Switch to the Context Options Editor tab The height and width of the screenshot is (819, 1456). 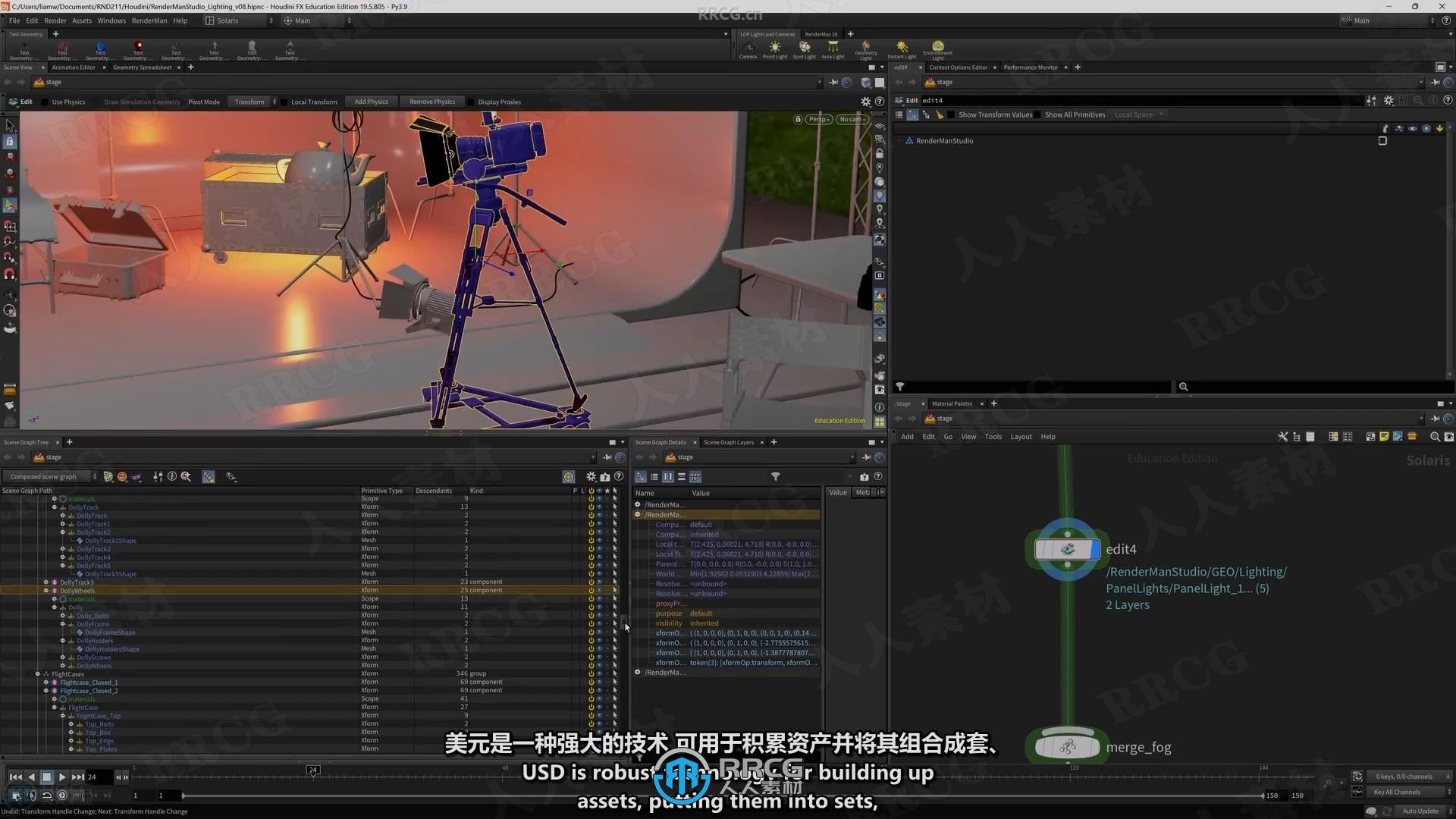pyautogui.click(x=959, y=67)
